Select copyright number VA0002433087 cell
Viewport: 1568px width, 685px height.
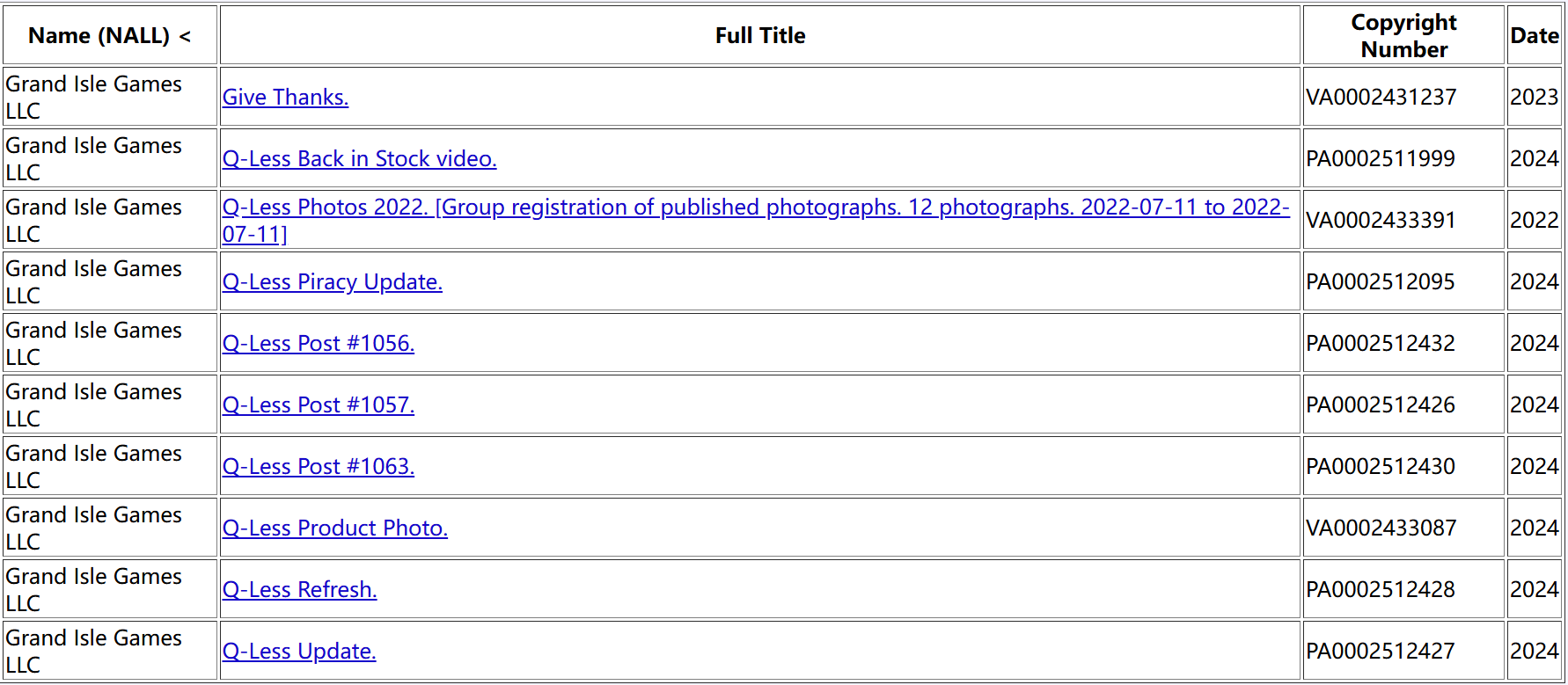click(1403, 528)
